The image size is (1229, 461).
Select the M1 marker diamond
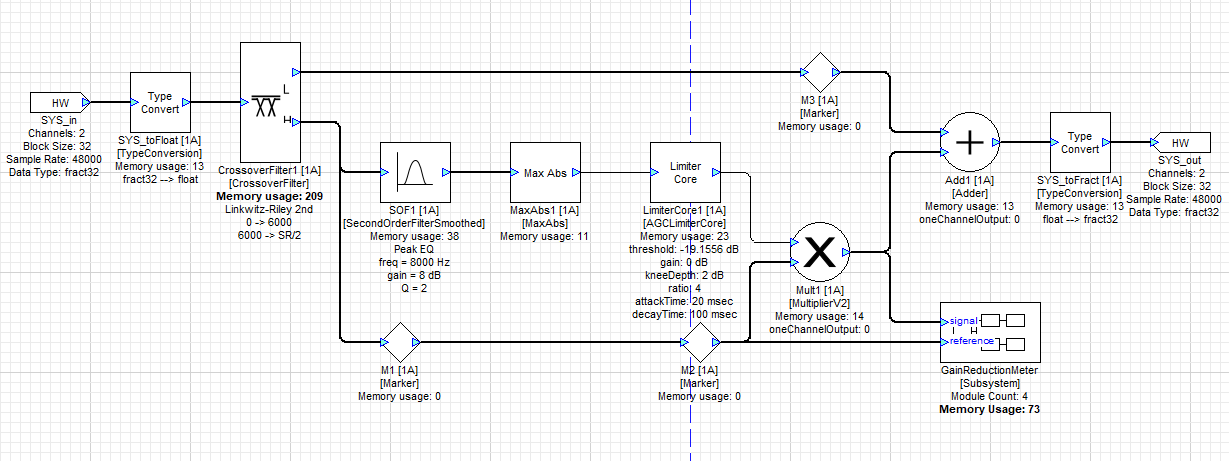(399, 343)
